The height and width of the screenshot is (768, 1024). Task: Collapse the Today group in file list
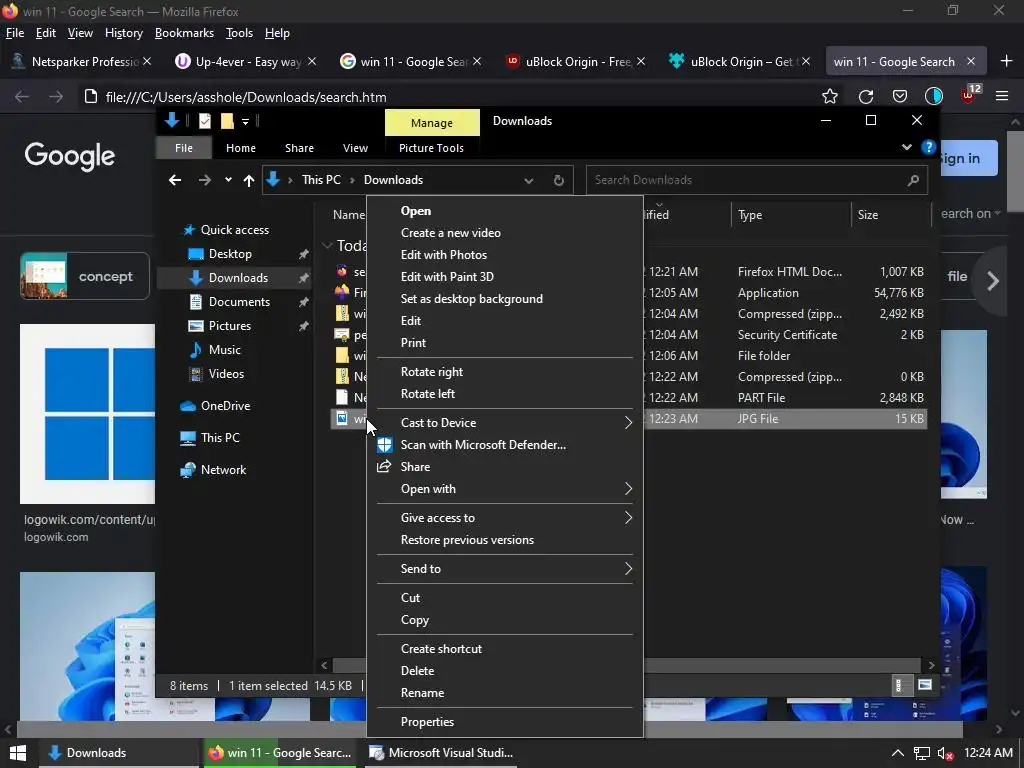[327, 246]
